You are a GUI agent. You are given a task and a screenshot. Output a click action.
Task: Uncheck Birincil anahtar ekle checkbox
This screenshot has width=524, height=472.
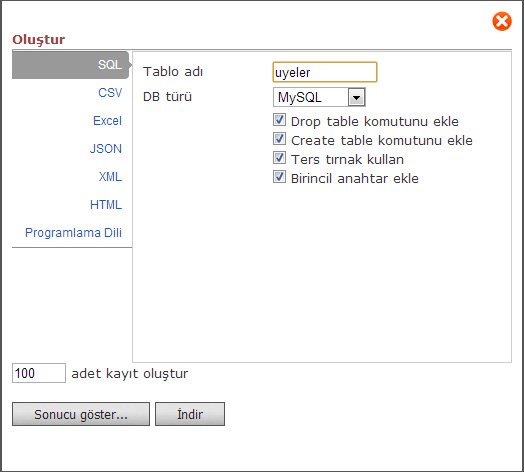pyautogui.click(x=279, y=177)
